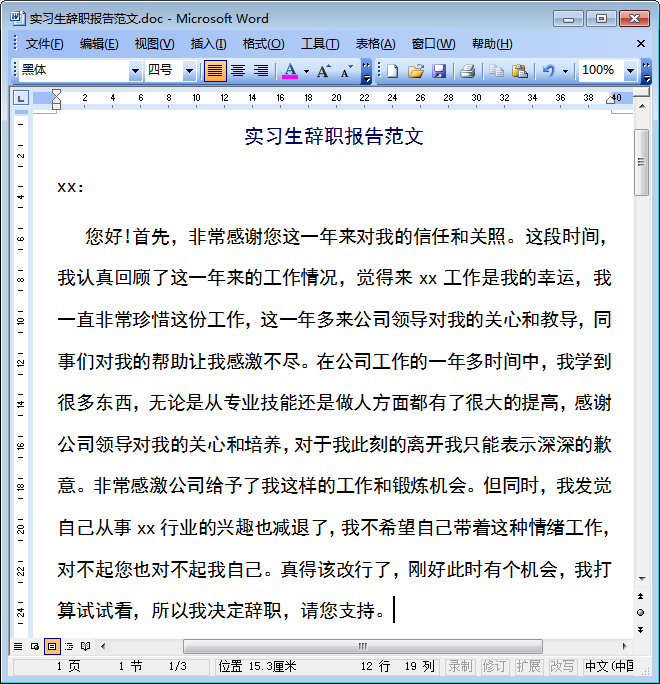Click the undo arrow icon

pyautogui.click(x=548, y=71)
